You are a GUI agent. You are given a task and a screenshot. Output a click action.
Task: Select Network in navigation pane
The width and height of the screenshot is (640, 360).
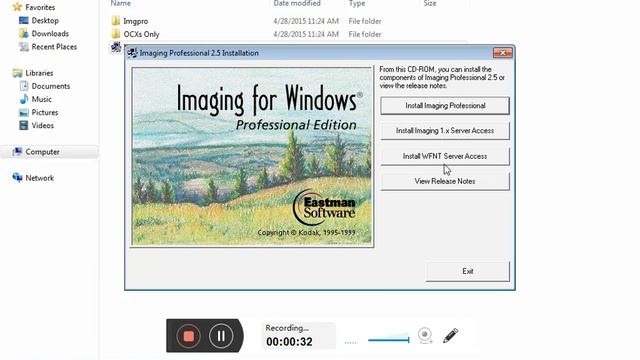40,178
